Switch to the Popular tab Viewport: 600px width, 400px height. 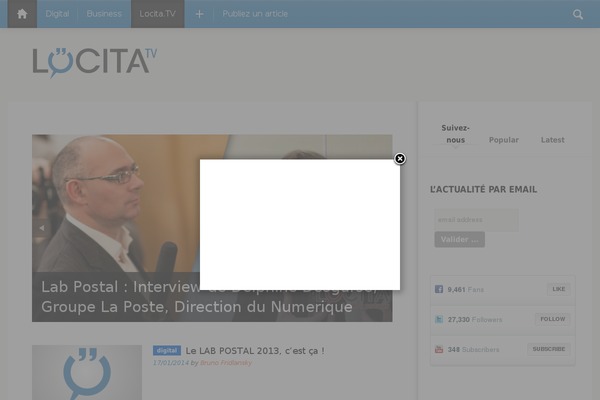pyautogui.click(x=504, y=140)
